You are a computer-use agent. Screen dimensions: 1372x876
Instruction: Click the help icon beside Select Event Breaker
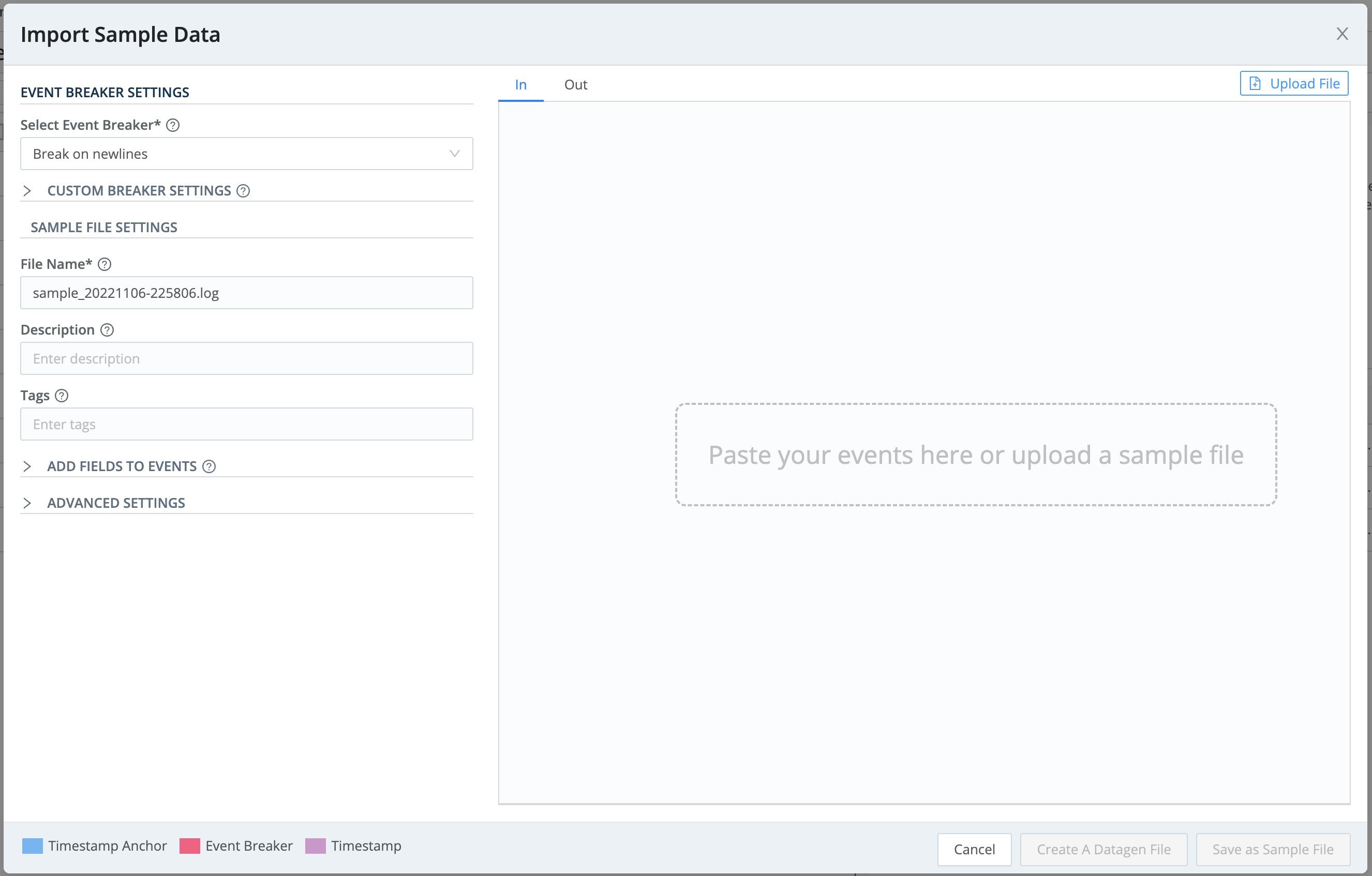click(173, 125)
